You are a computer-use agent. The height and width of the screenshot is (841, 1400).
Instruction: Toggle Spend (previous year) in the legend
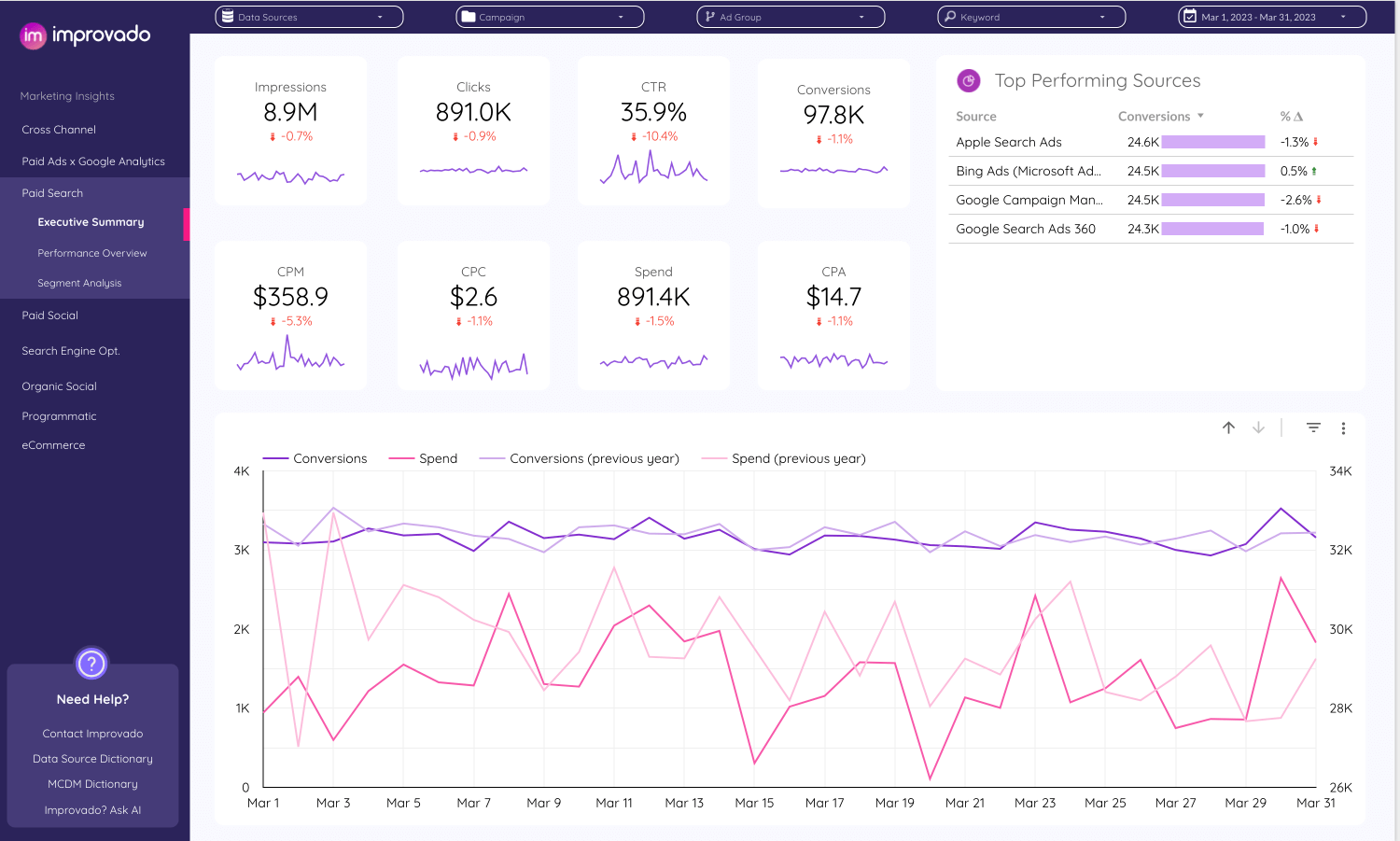[797, 458]
